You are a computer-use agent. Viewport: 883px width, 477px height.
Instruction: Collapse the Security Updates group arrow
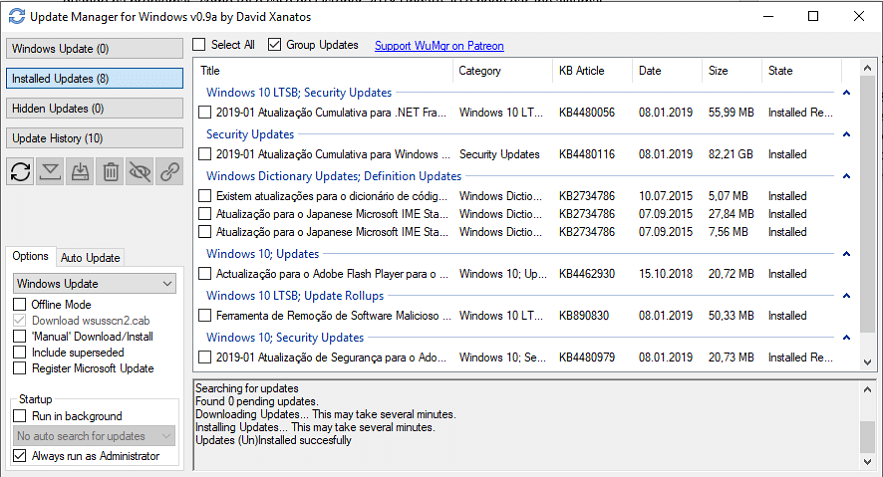point(846,134)
